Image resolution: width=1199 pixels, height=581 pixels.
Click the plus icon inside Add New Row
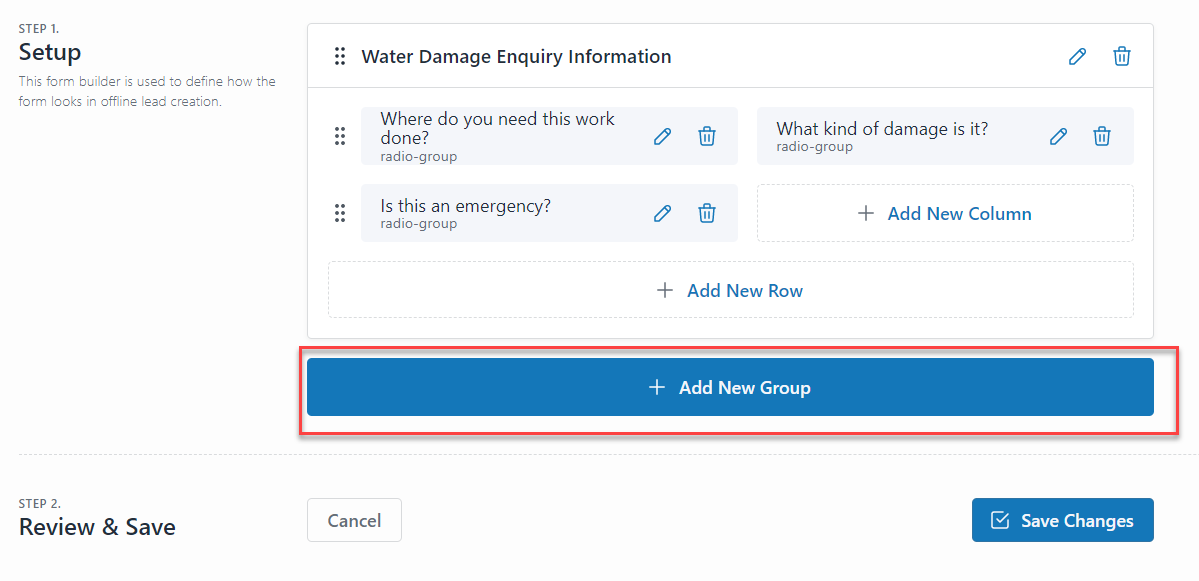(665, 289)
